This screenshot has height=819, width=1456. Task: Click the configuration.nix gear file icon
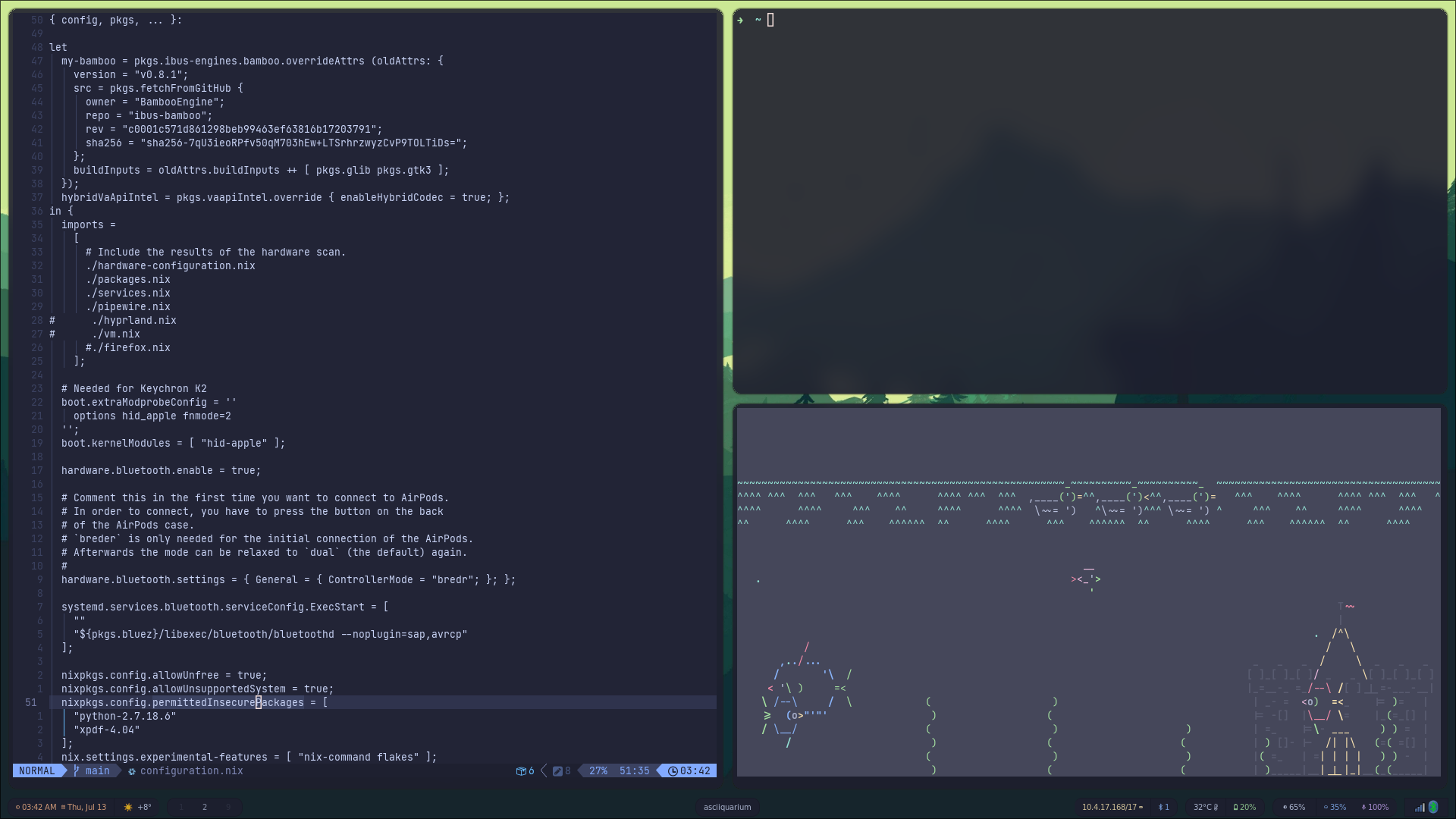132,771
